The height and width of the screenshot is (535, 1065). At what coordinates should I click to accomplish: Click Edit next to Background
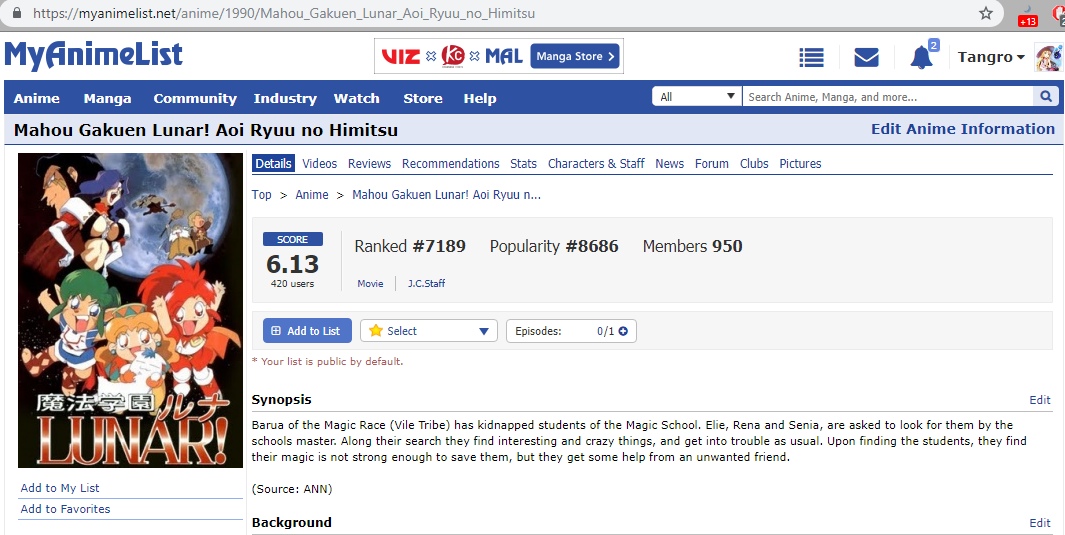coord(1040,523)
